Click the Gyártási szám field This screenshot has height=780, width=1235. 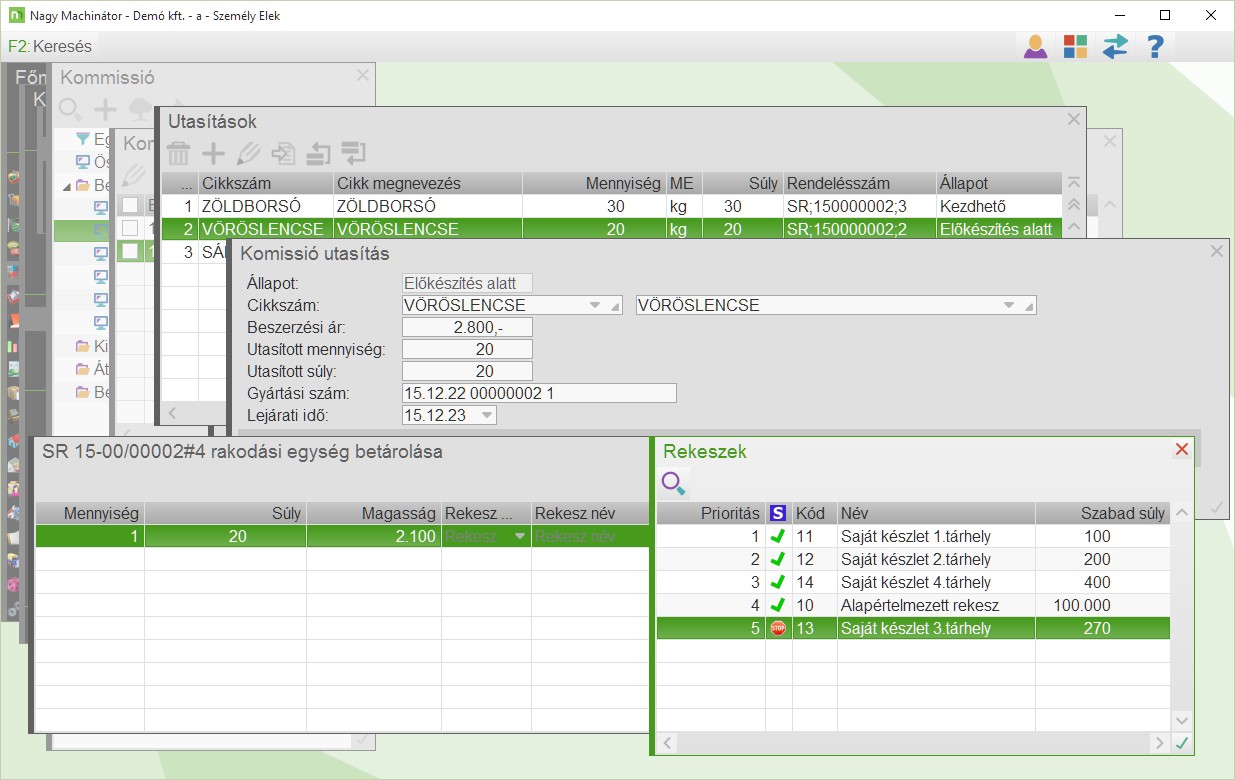[x=539, y=393]
